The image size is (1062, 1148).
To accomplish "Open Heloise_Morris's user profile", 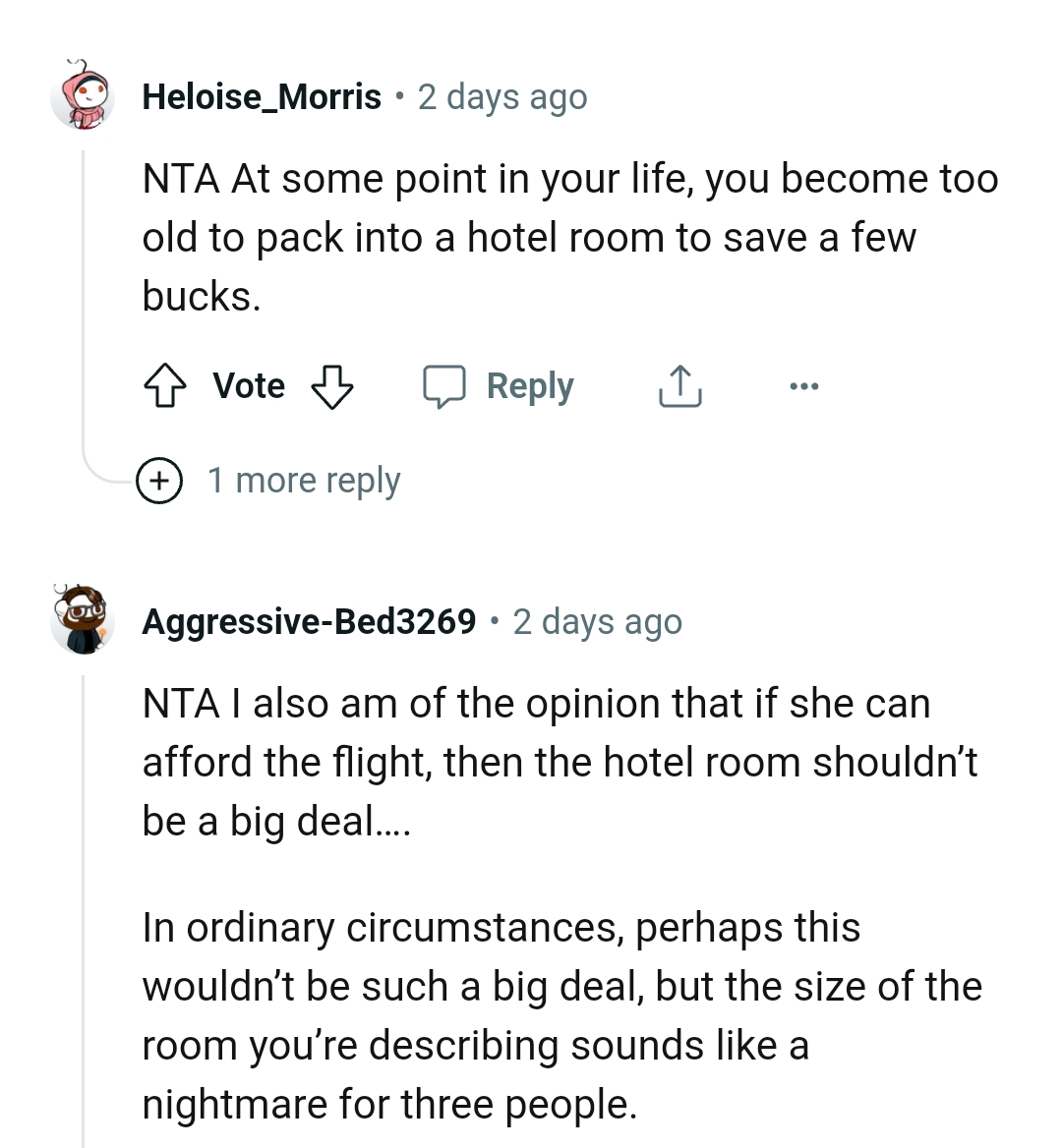I will click(262, 96).
